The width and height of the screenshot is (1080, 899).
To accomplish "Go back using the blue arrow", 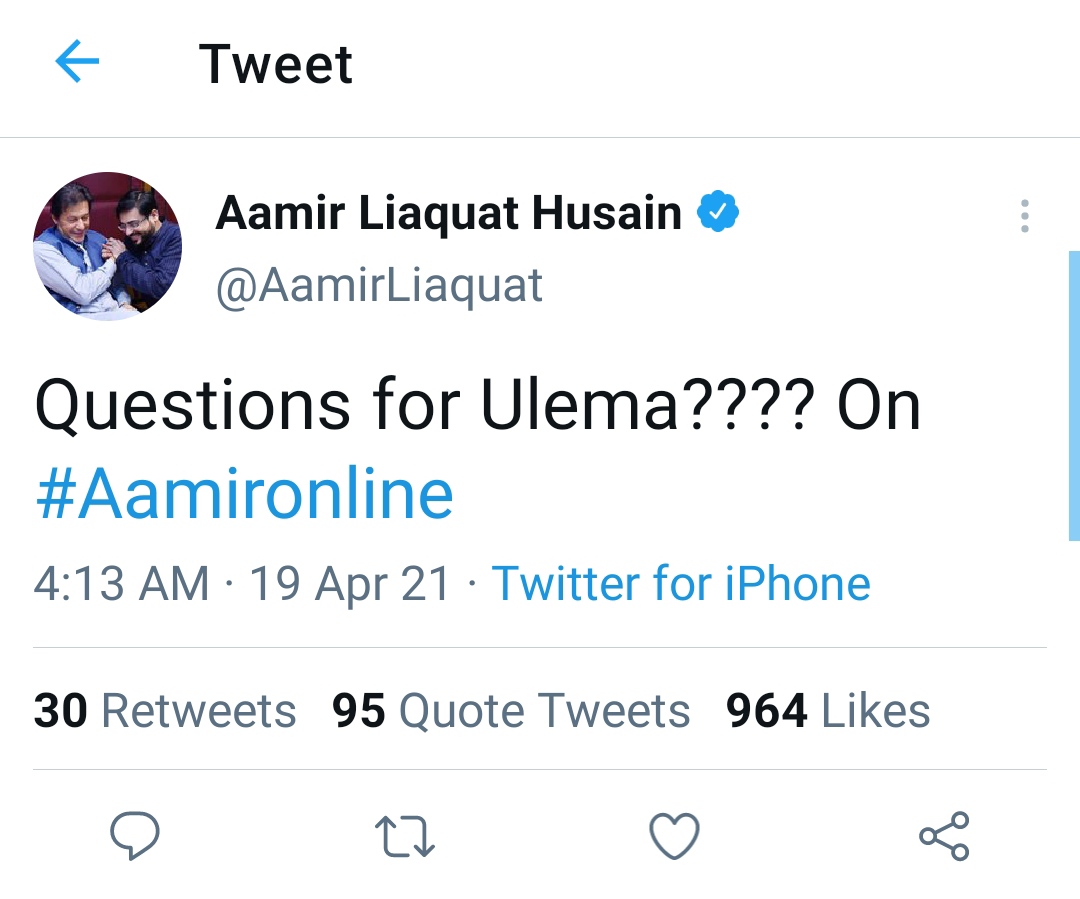I will pyautogui.click(x=77, y=61).
